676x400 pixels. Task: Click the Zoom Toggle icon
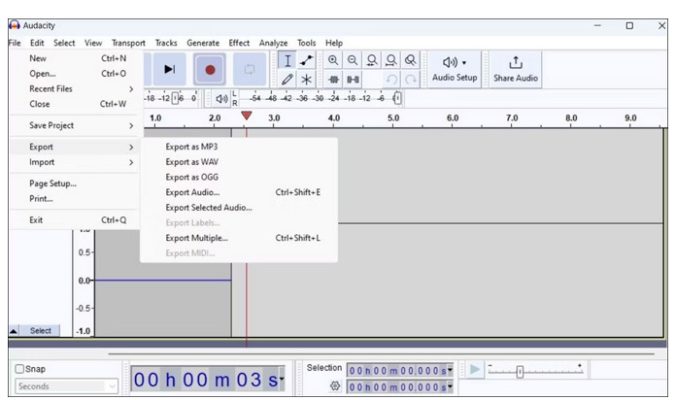tap(410, 60)
